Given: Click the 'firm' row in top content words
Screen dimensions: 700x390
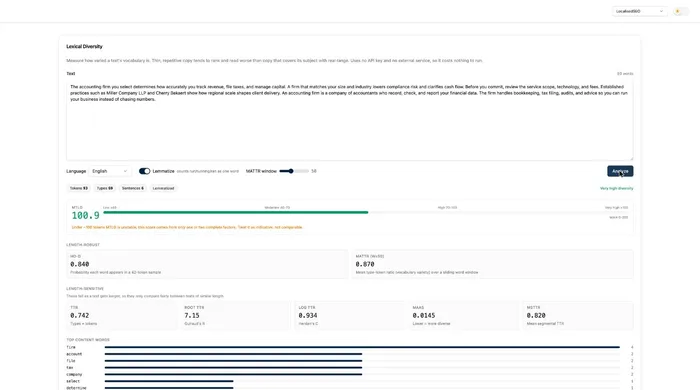Looking at the screenshot, I should pos(350,347).
